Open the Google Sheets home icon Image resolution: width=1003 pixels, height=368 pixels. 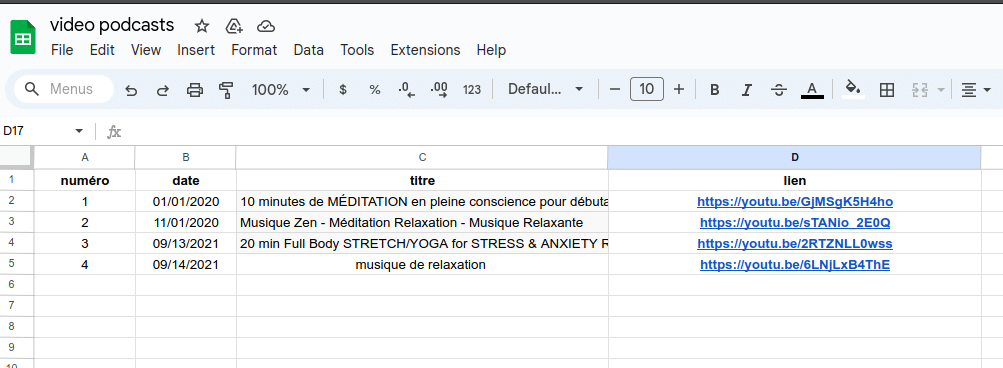[23, 37]
